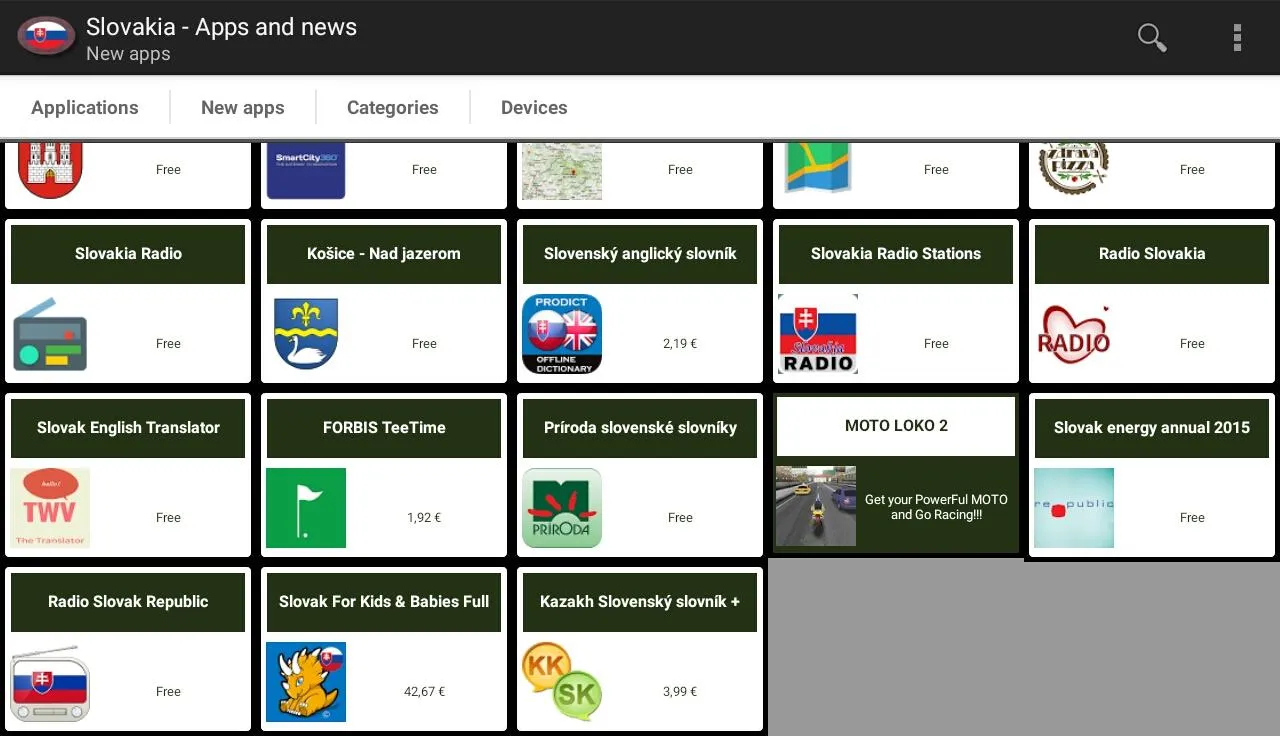This screenshot has height=736, width=1280.
Task: Click the Príroda slovenské slovníky title text
Action: coord(640,428)
